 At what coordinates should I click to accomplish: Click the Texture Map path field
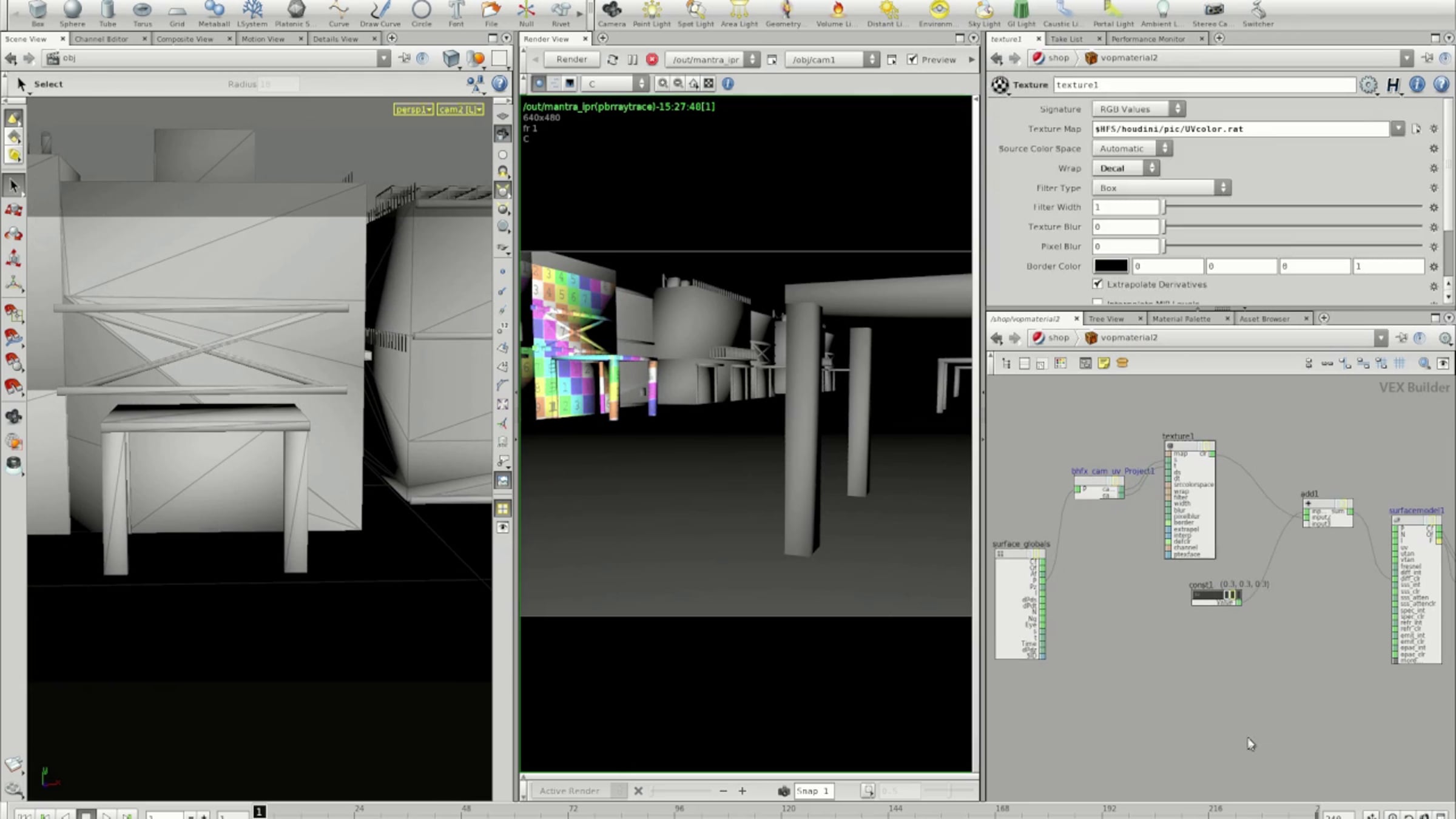point(1241,129)
